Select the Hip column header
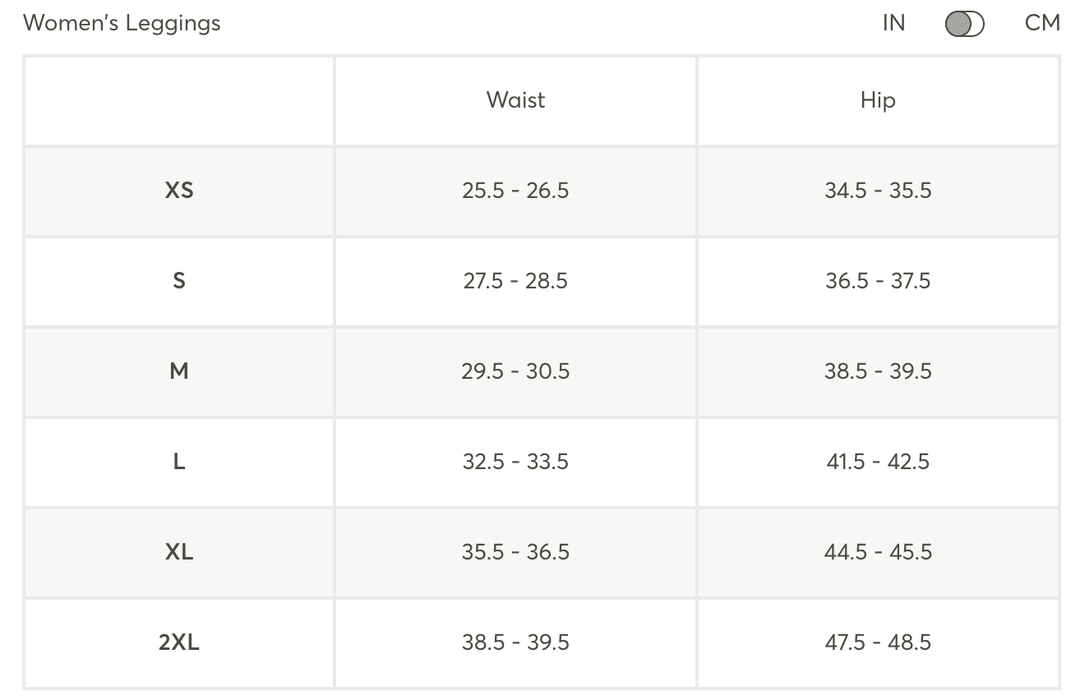This screenshot has width=1080, height=700. (x=877, y=100)
